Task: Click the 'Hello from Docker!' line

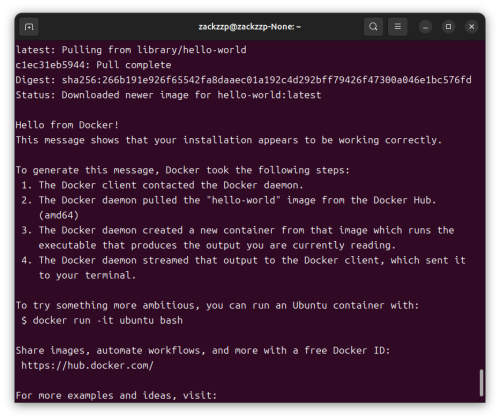Action: [x=67, y=125]
